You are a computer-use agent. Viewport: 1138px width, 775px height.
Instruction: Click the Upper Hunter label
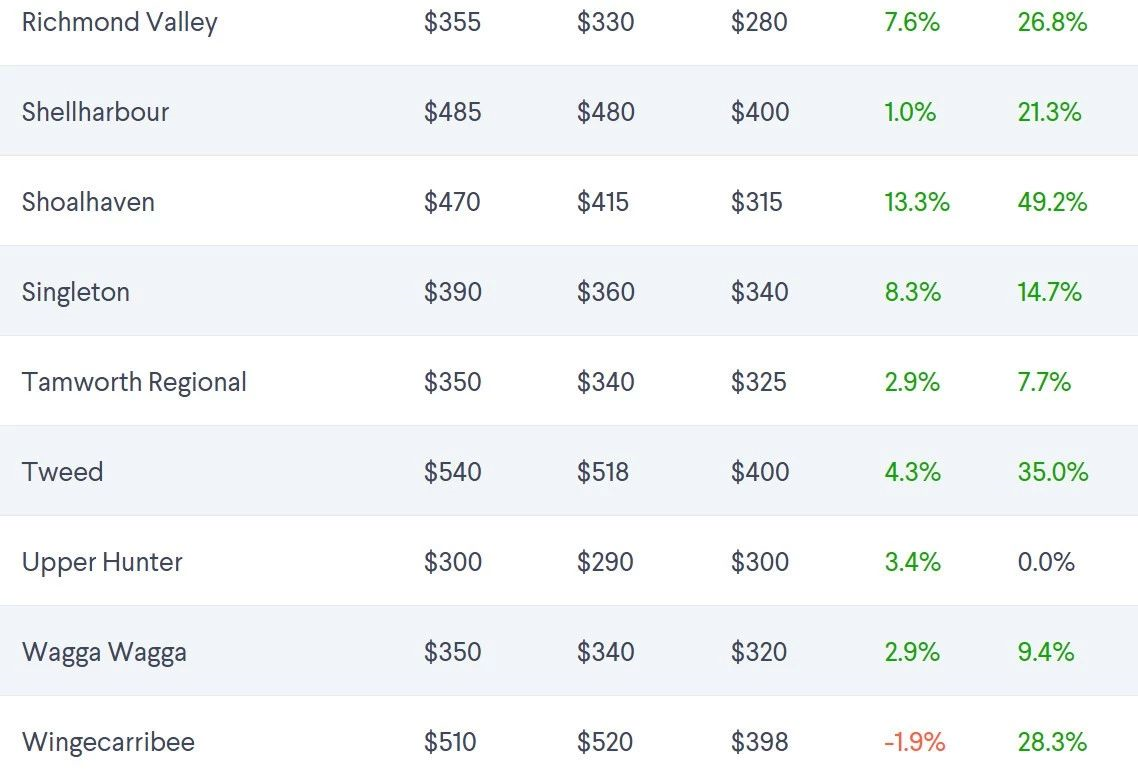(102, 562)
